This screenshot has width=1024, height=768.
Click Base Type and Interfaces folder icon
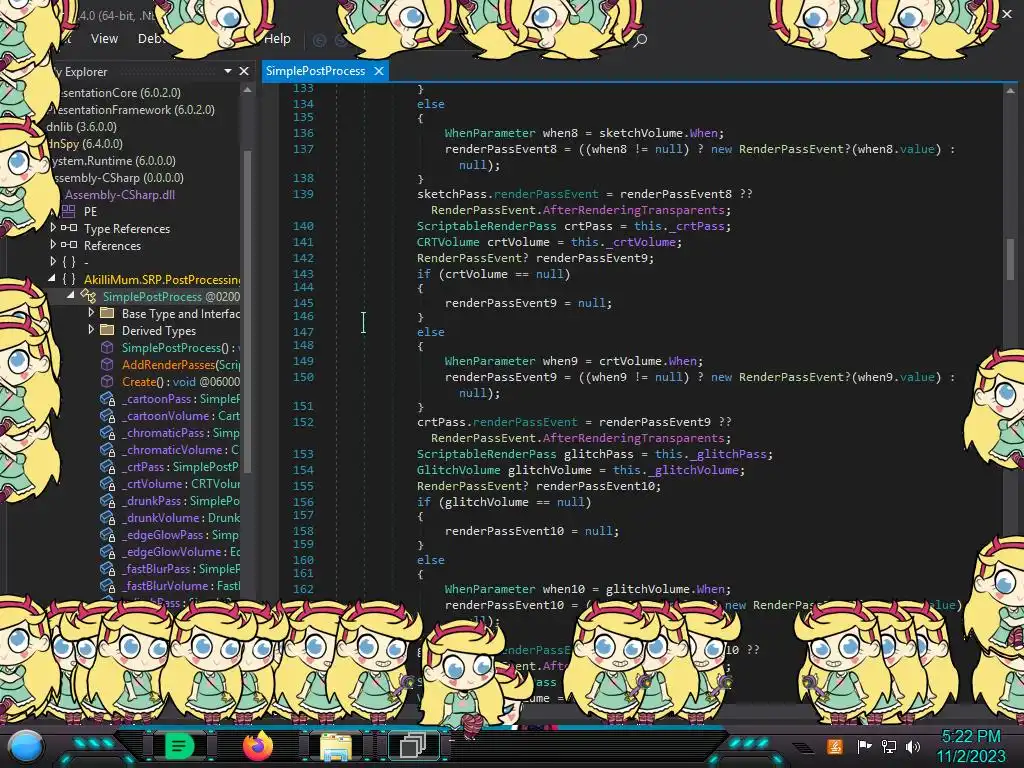107,313
